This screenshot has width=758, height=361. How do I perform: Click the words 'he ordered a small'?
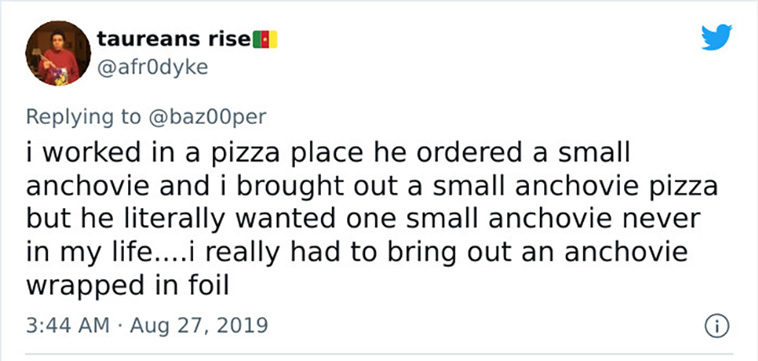(x=502, y=154)
